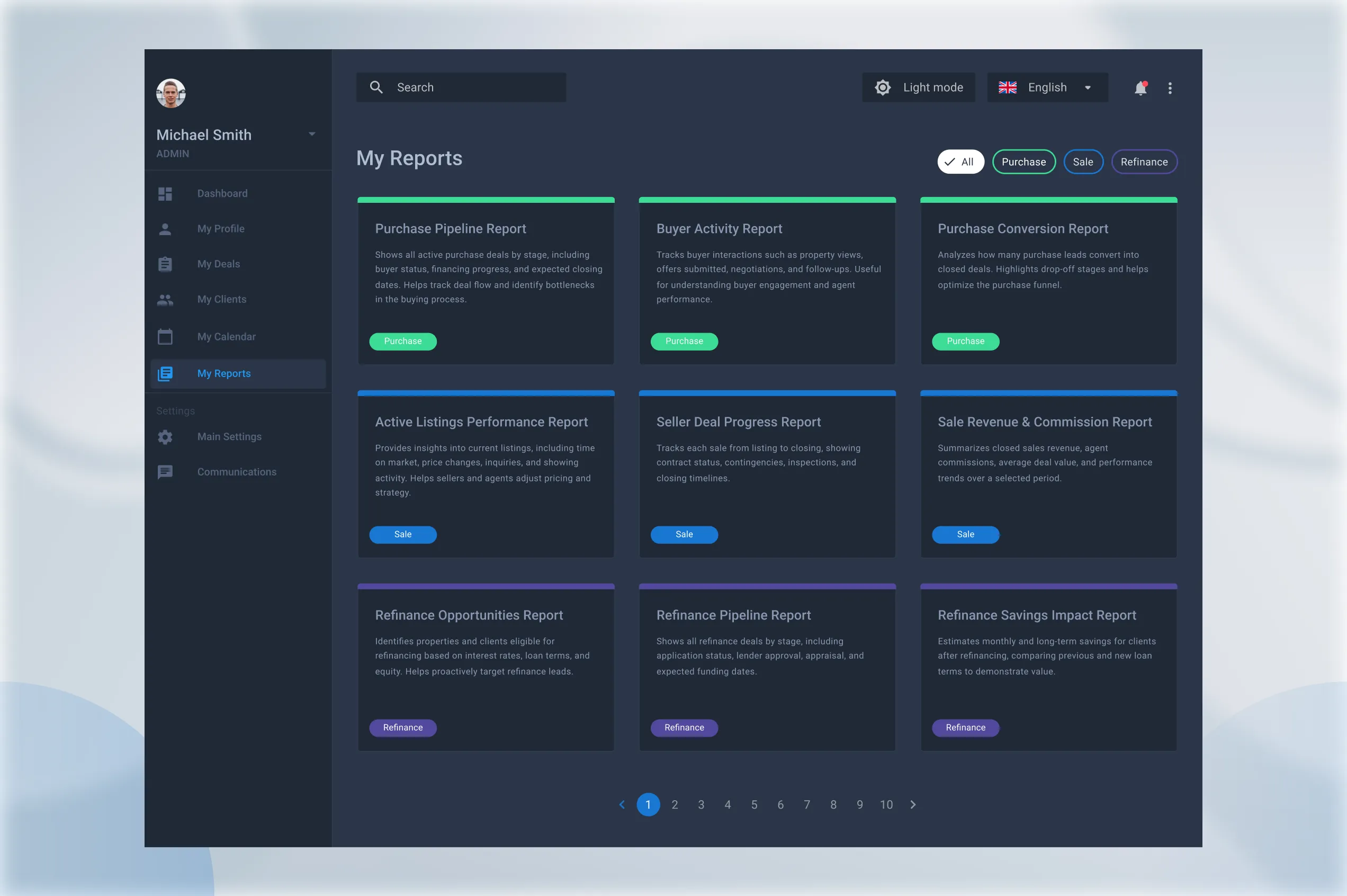
Task: Go to page 3 in pagination
Action: (701, 804)
